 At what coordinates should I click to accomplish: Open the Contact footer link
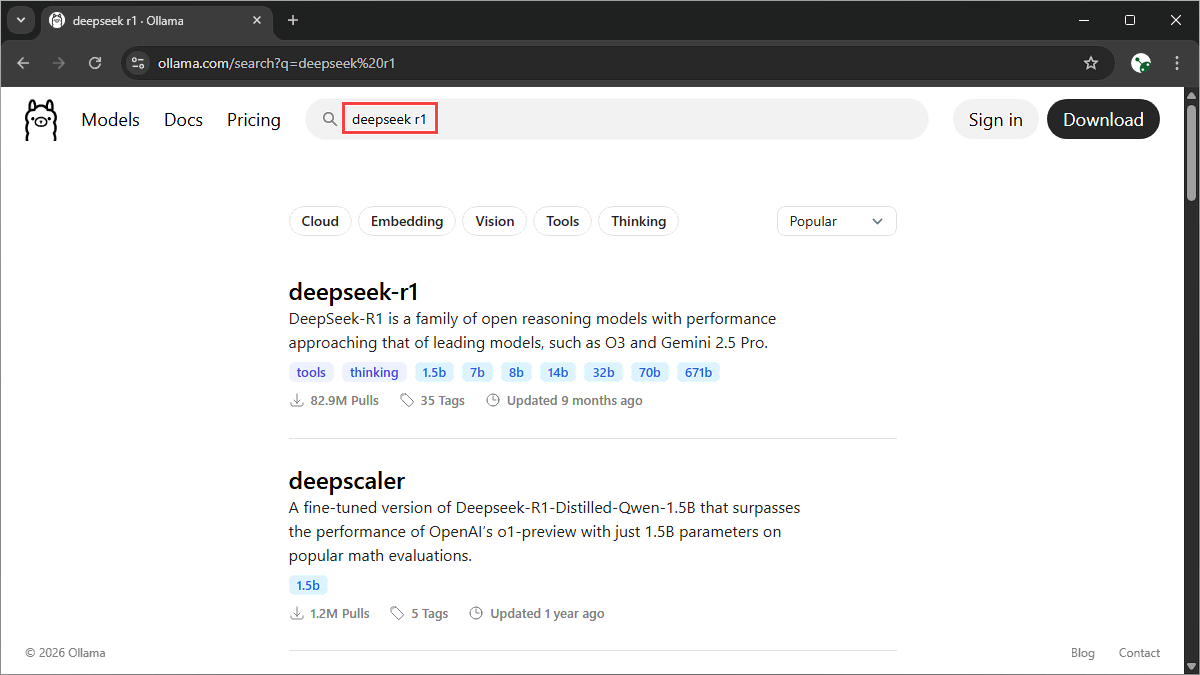click(1139, 653)
